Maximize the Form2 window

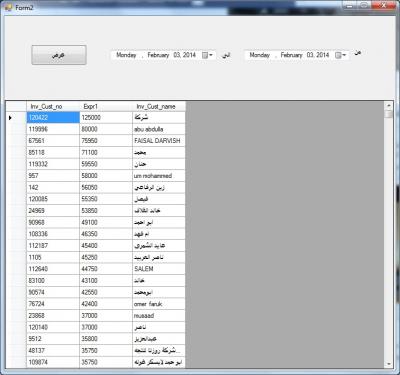pos(365,5)
